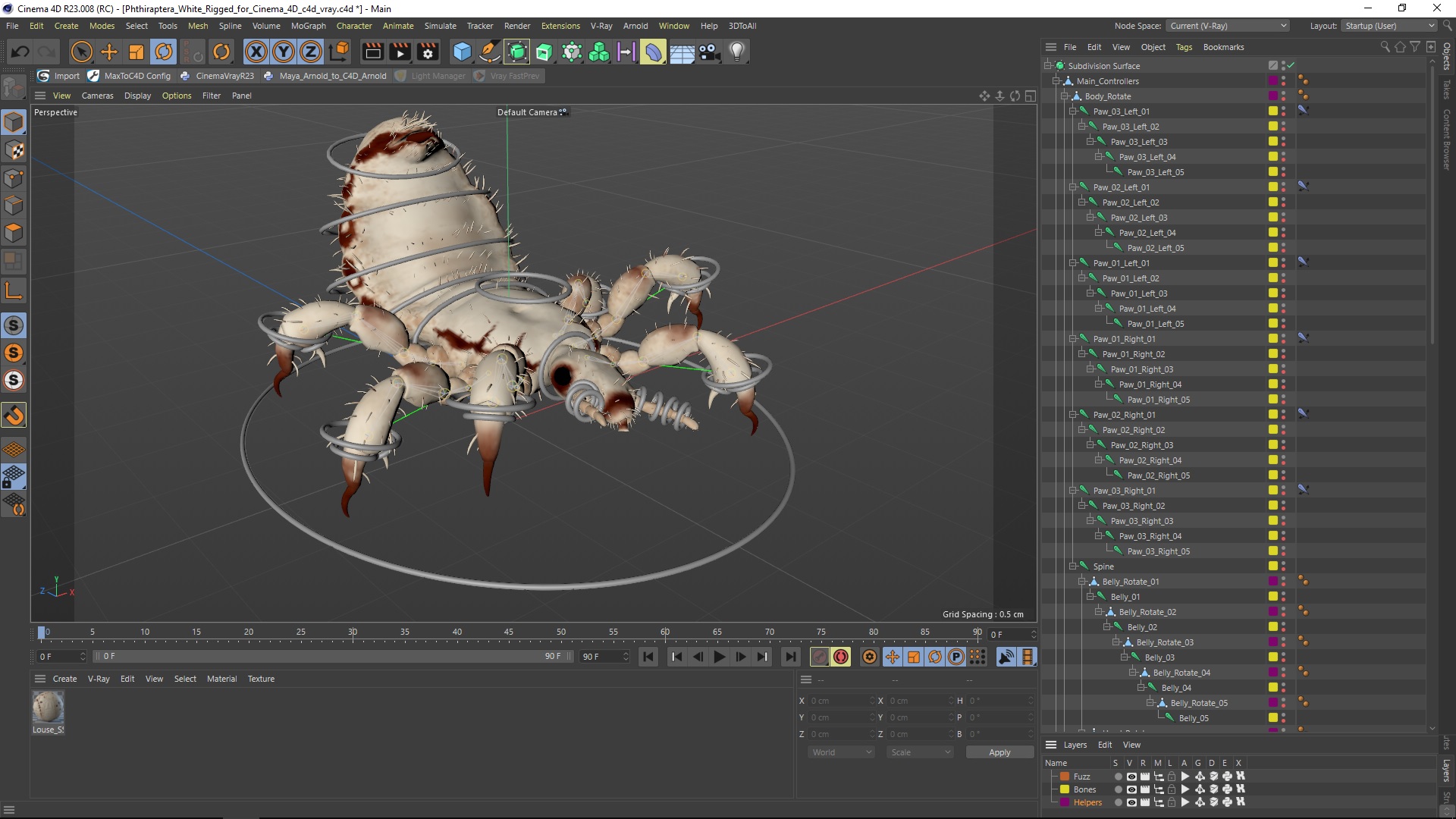Select Paw_02_Right_03 in object tree
The height and width of the screenshot is (819, 1456).
1141,445
